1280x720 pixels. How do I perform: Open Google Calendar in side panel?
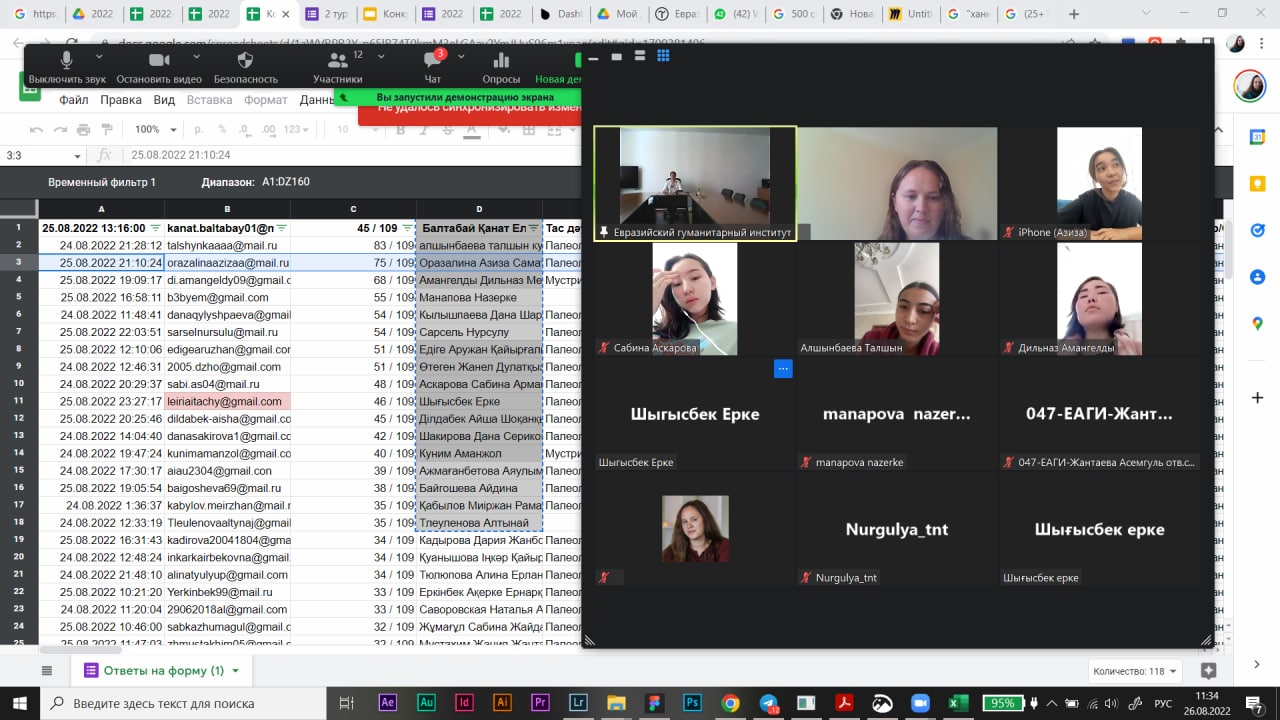click(1257, 137)
